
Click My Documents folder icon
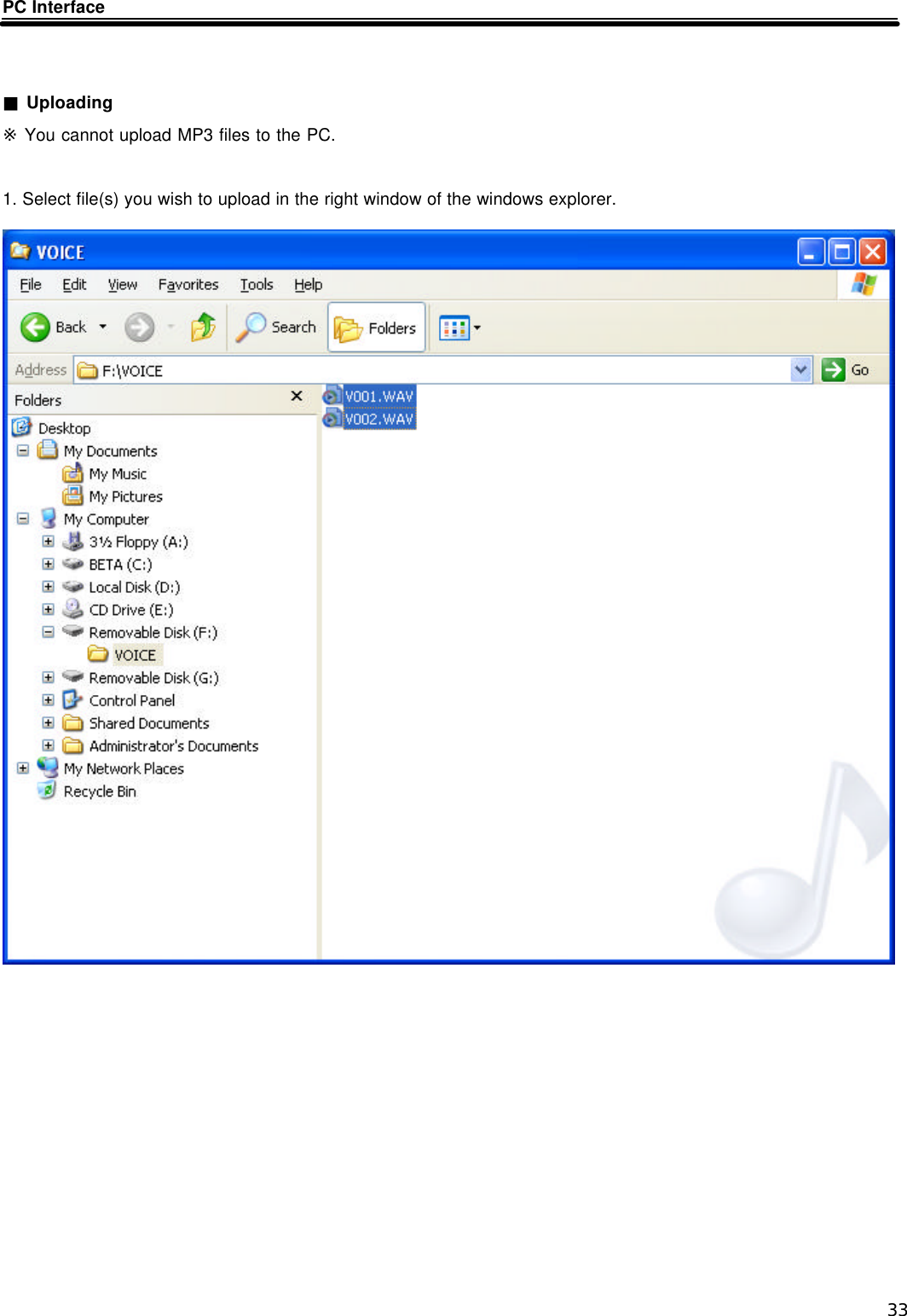48,449
